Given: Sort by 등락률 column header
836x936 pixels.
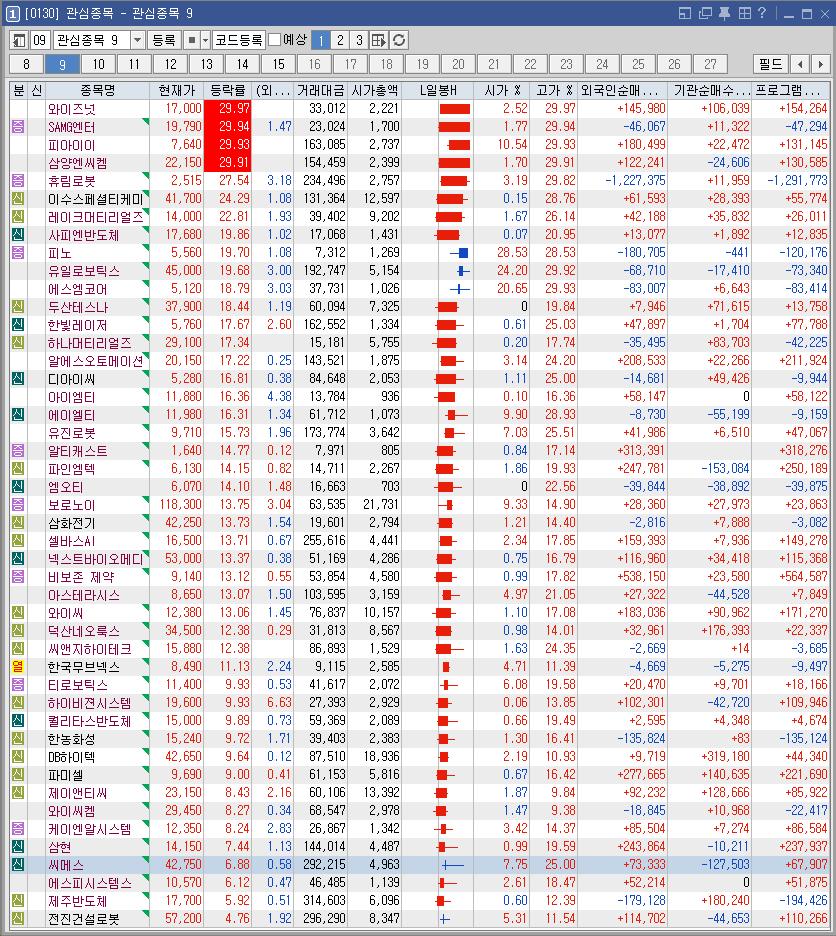Looking at the screenshot, I should pos(228,91).
